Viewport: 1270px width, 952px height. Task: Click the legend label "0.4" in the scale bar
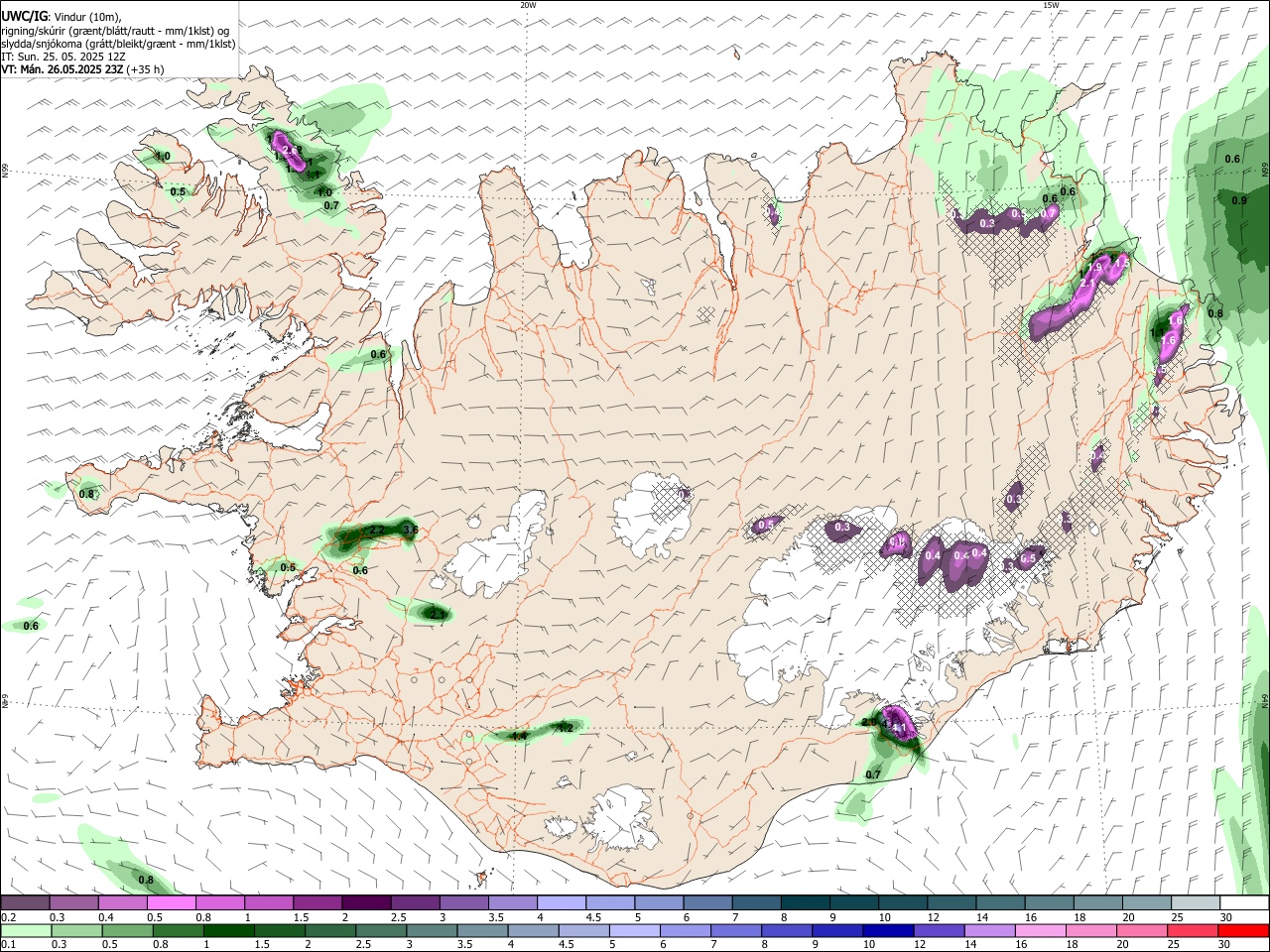105,917
